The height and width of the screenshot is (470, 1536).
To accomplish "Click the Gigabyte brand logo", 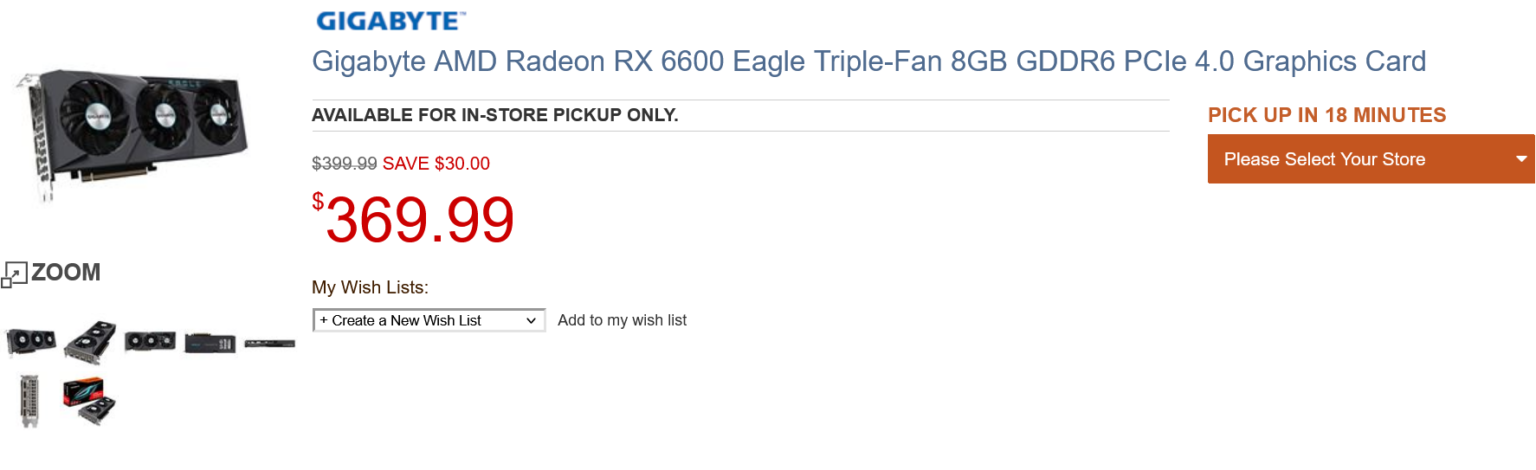I will (x=390, y=20).
